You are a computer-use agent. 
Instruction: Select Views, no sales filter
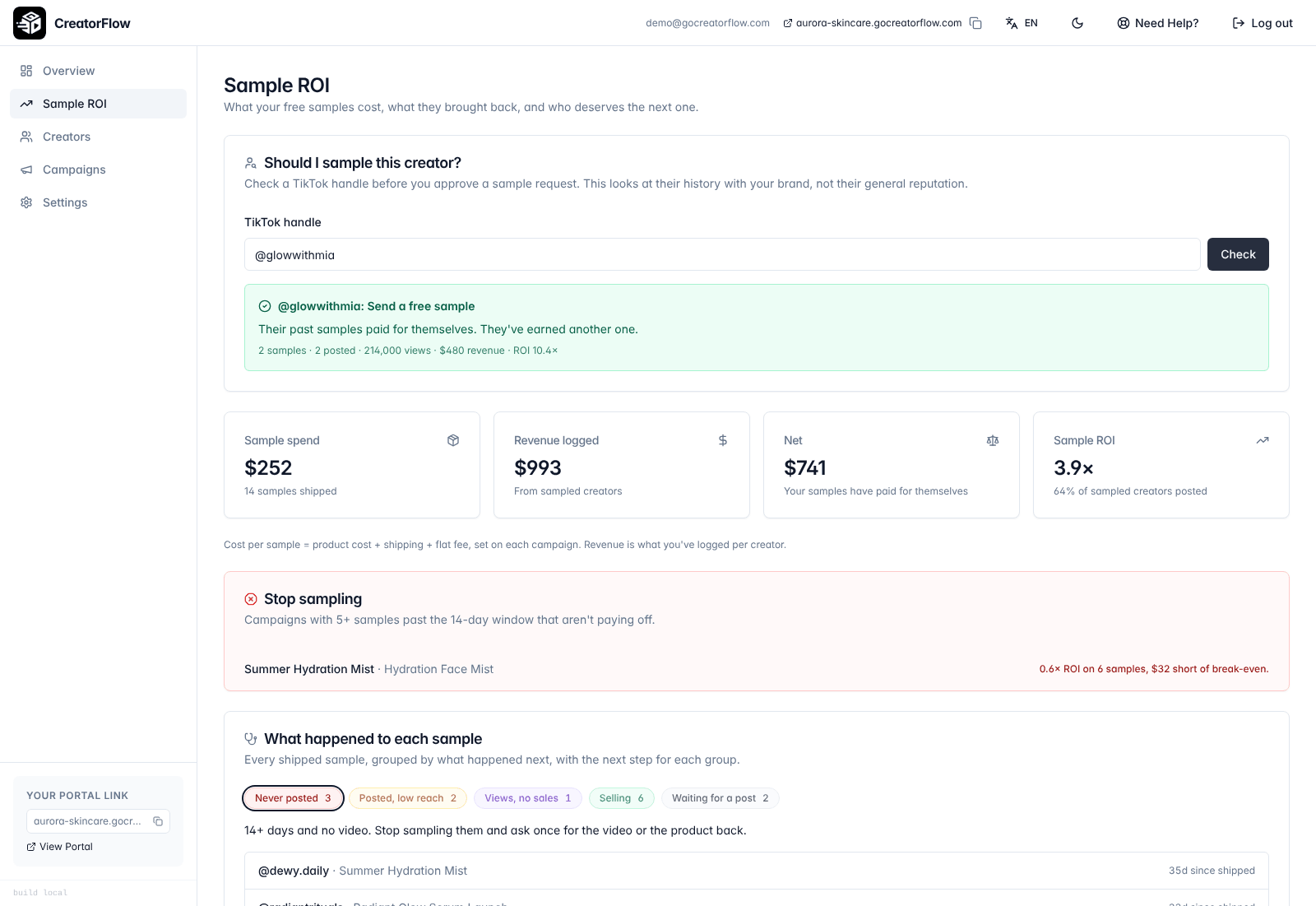point(528,798)
